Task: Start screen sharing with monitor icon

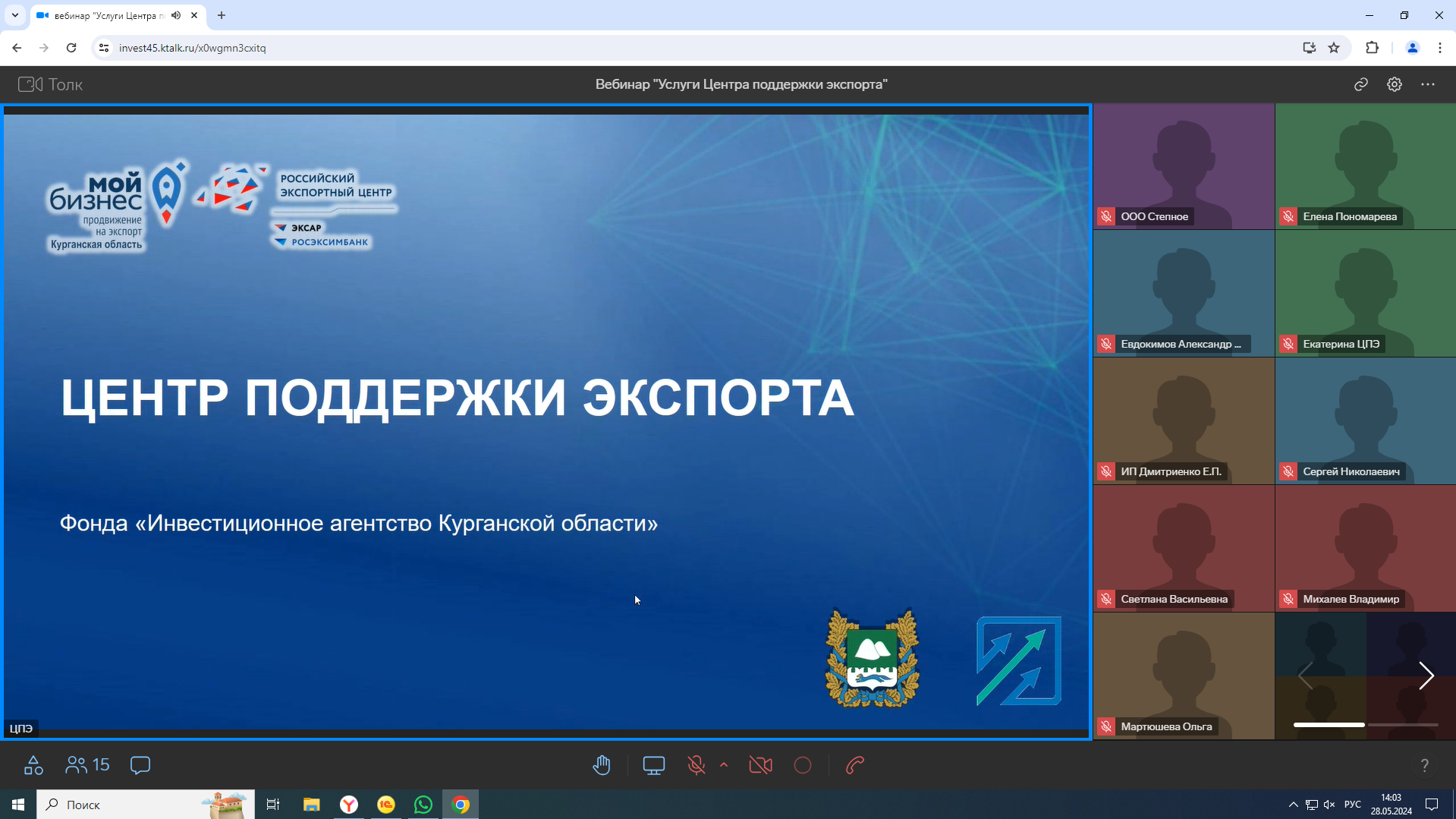Action: click(653, 765)
